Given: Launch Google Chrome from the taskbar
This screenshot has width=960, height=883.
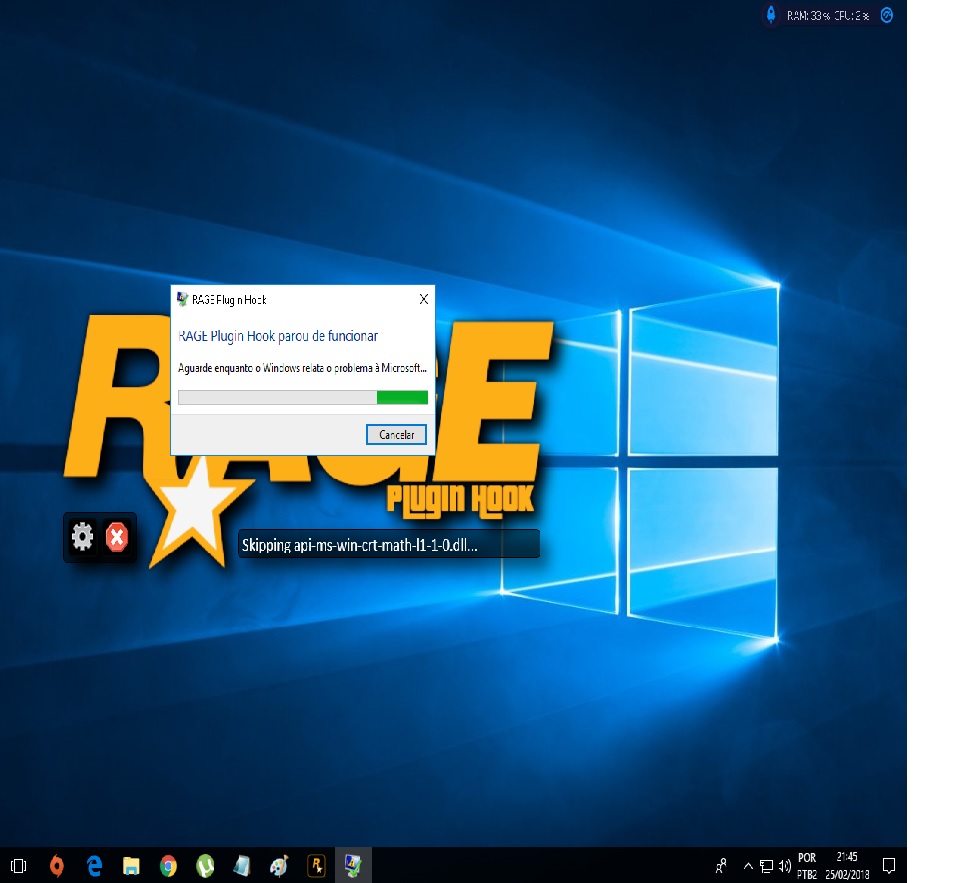Looking at the screenshot, I should point(168,865).
